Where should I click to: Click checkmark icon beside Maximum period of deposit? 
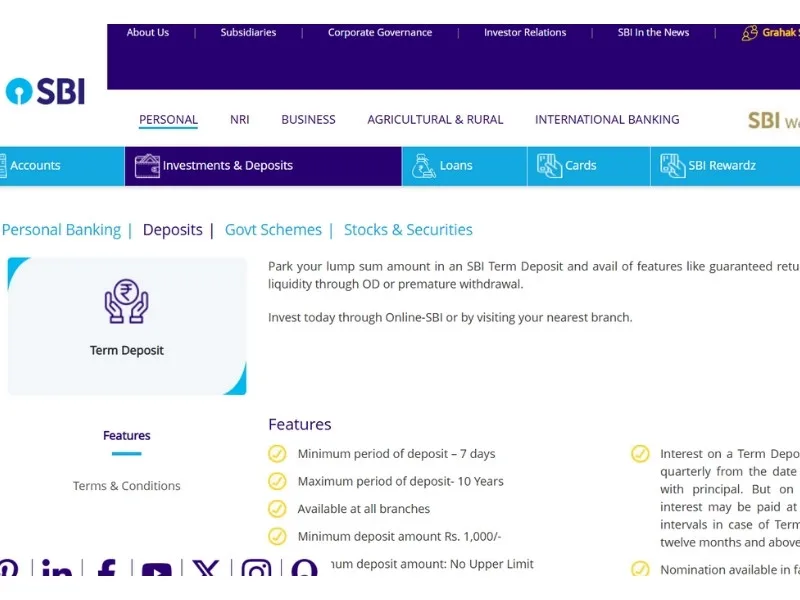point(277,481)
